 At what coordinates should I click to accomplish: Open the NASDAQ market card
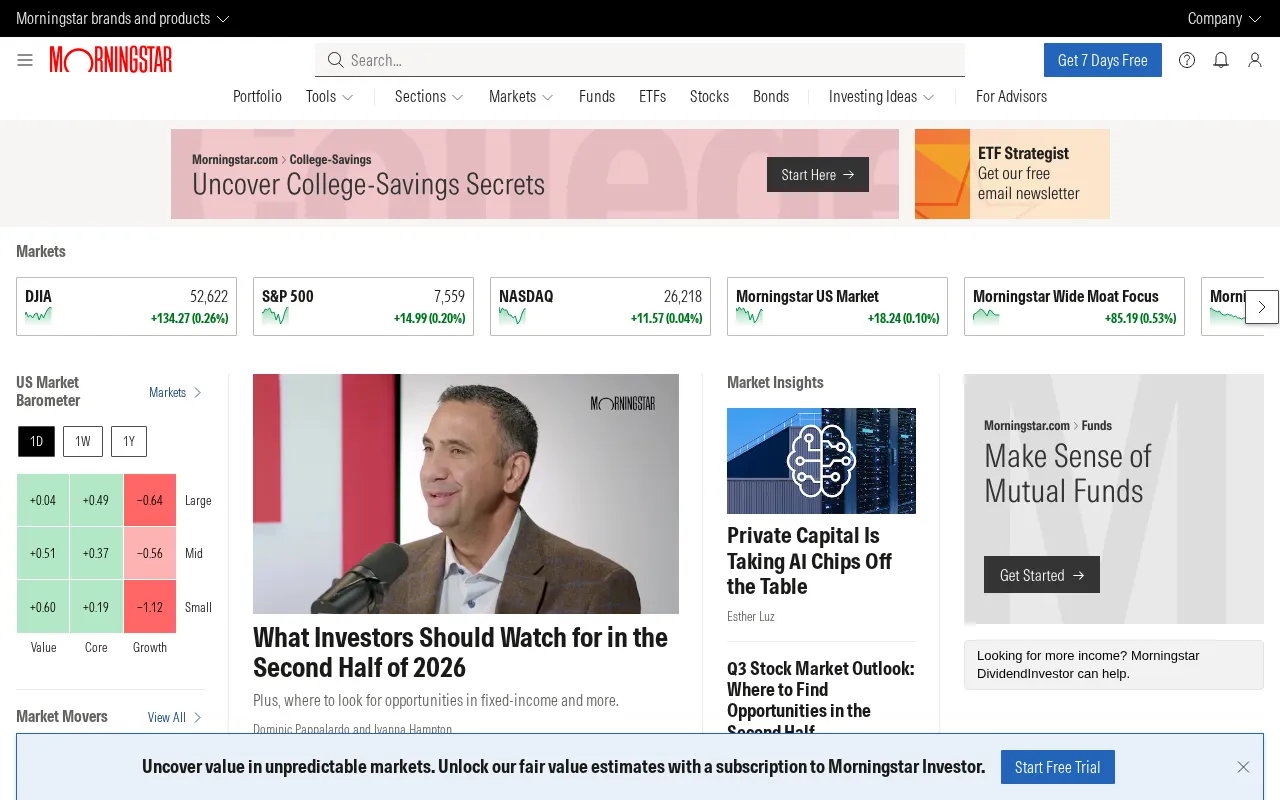[600, 306]
